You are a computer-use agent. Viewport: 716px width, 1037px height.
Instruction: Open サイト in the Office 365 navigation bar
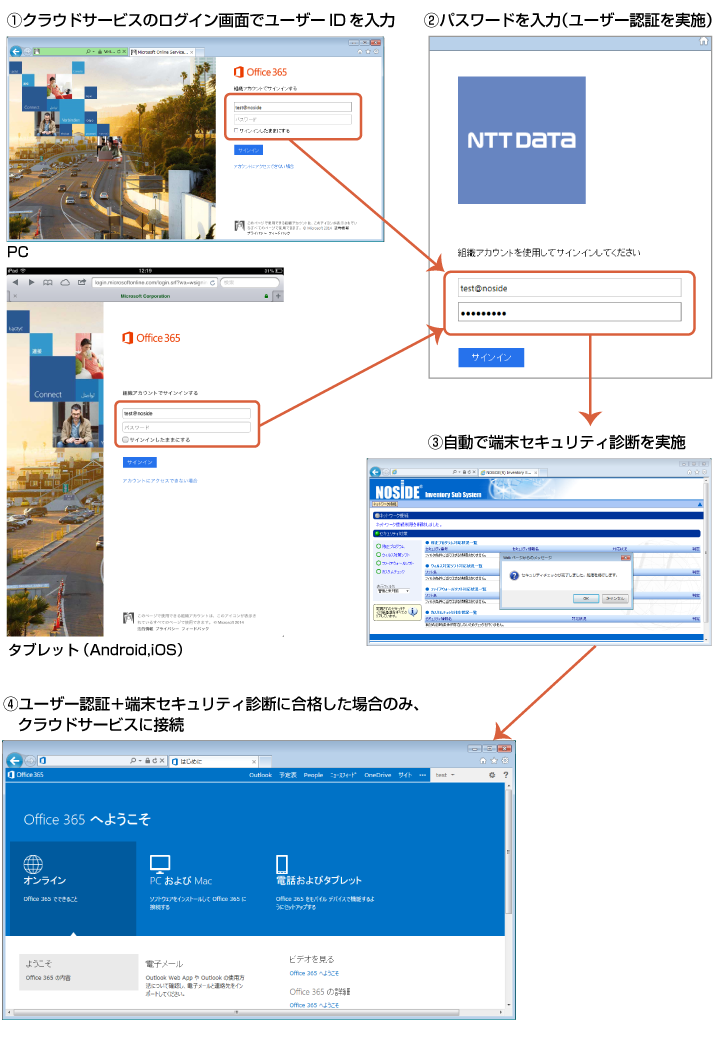(x=405, y=774)
